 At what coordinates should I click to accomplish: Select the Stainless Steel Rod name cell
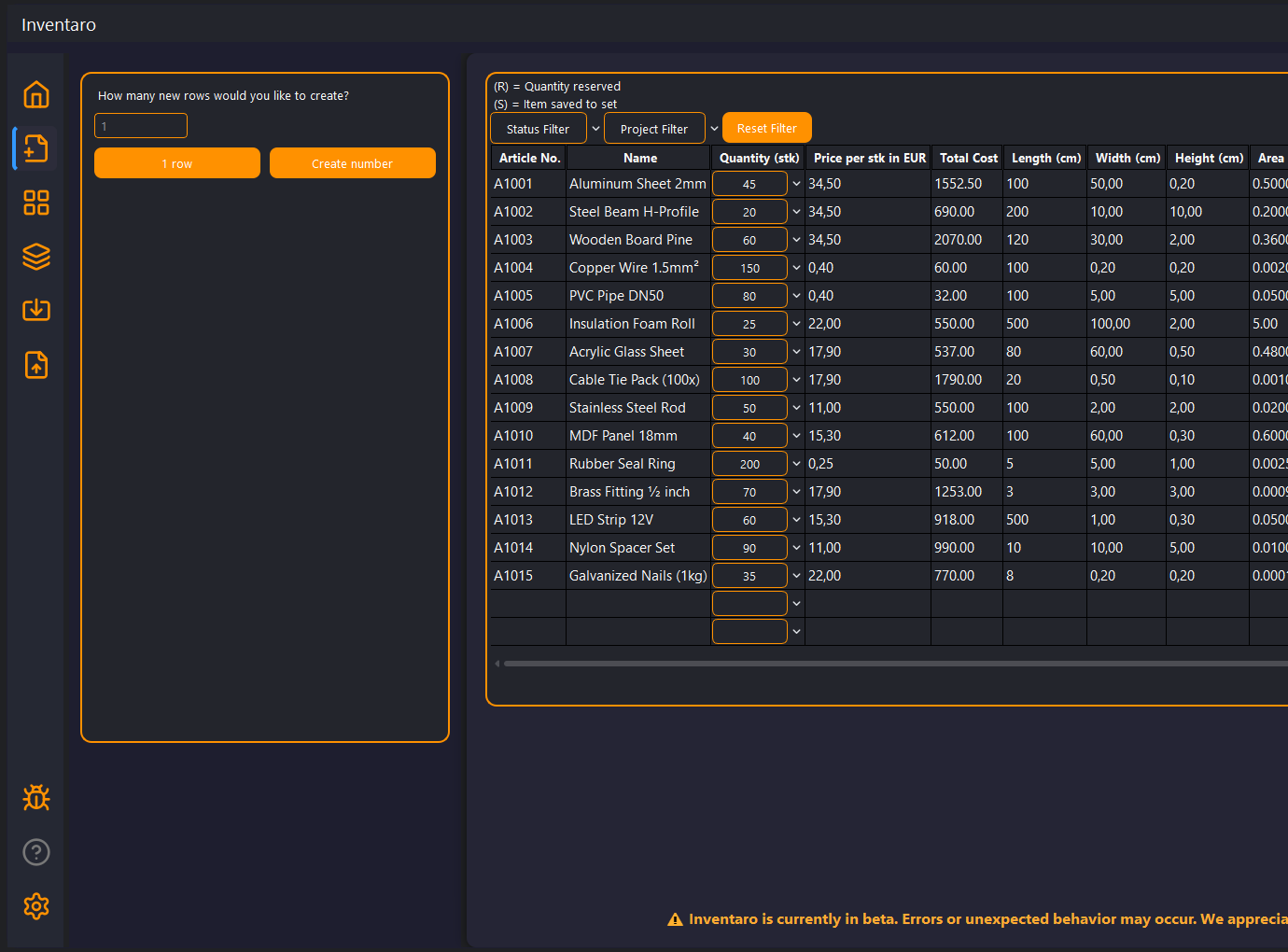pos(638,408)
